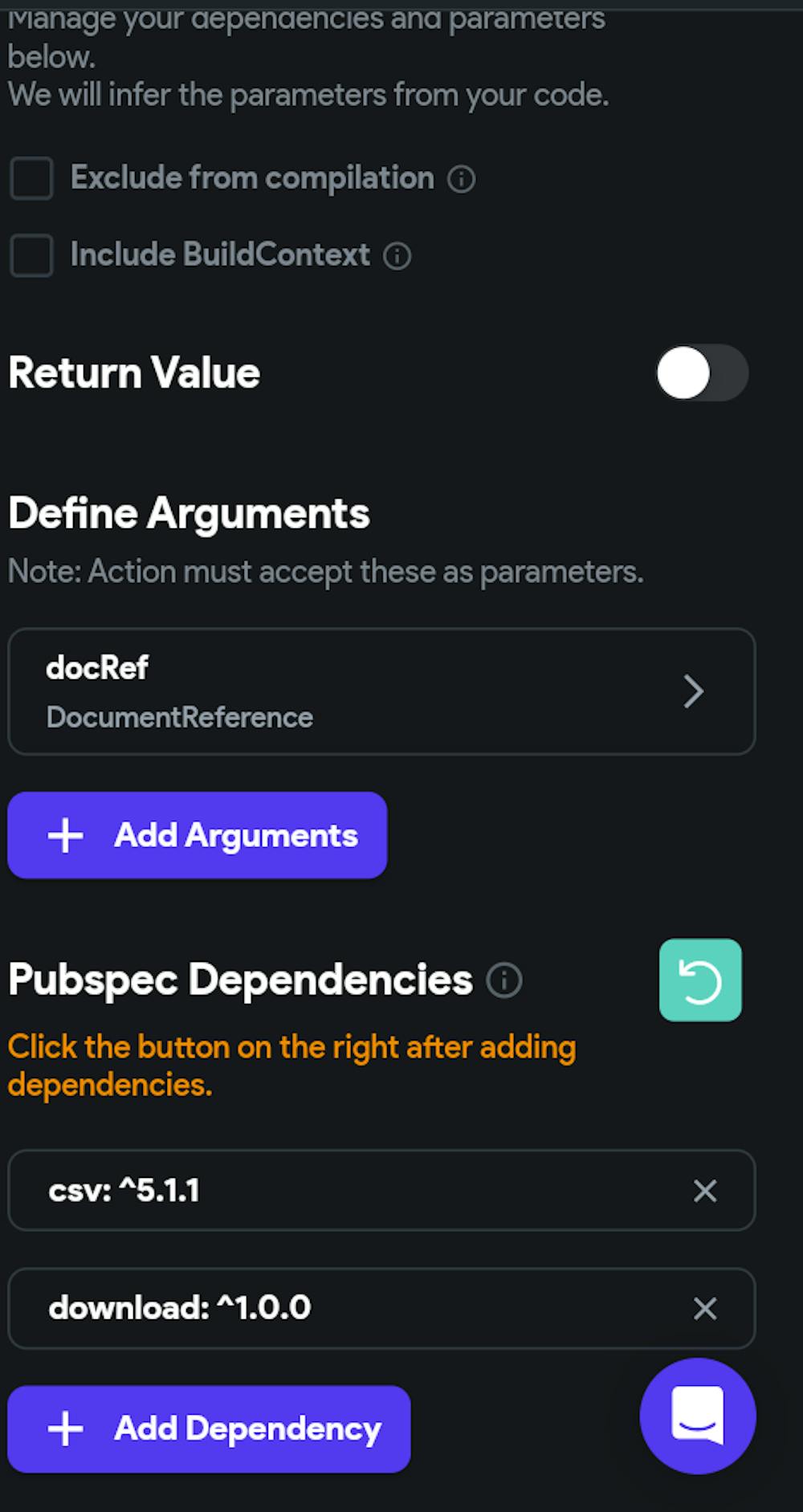Remove the csv dependency with its X icon
This screenshot has height=1512, width=803.
click(x=705, y=1191)
